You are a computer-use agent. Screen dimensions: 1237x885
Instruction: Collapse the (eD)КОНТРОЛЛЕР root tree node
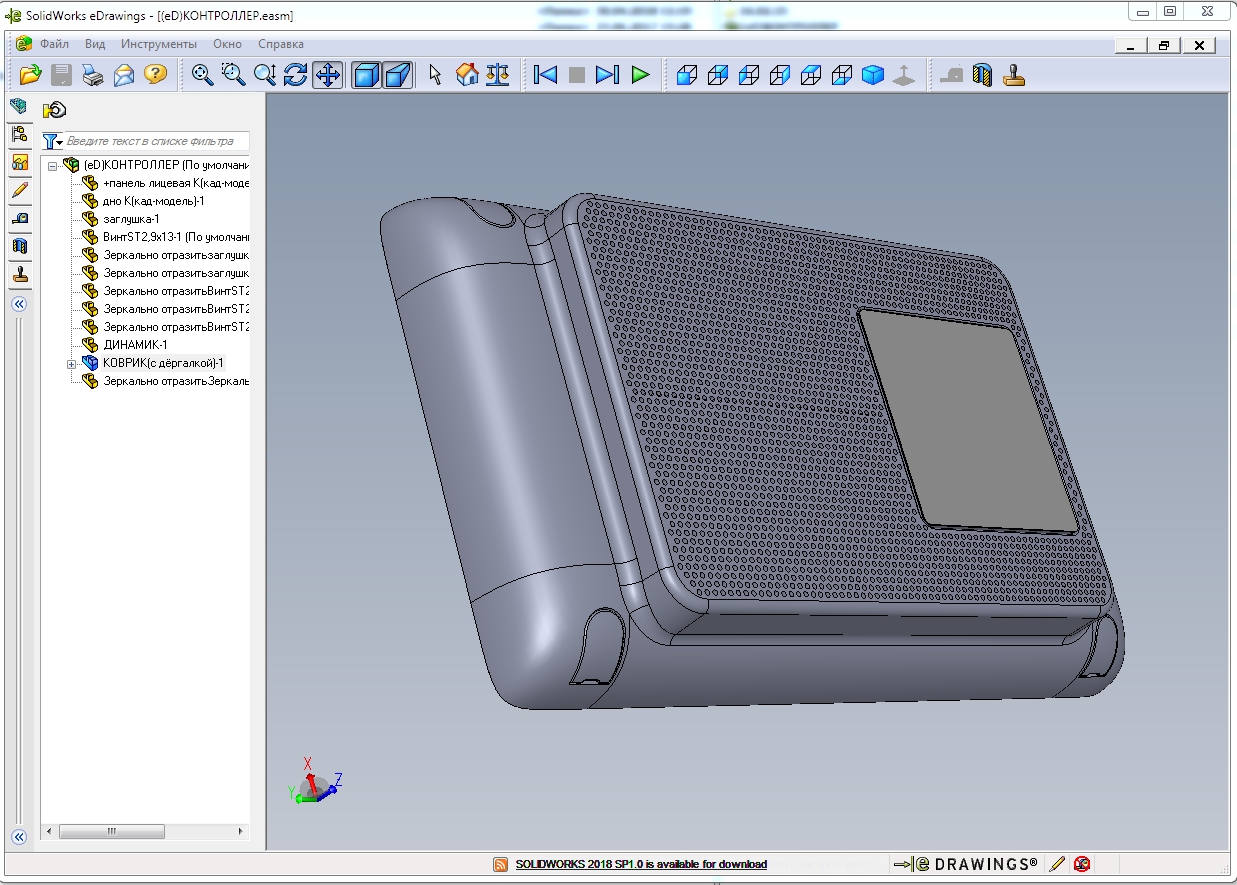pos(53,165)
